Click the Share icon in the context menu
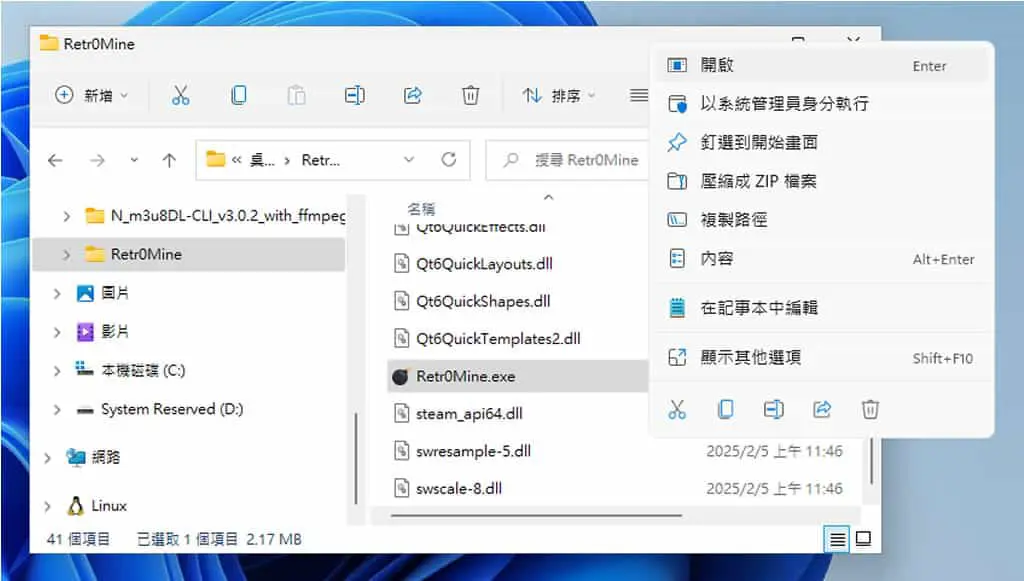1024x581 pixels. tap(822, 409)
